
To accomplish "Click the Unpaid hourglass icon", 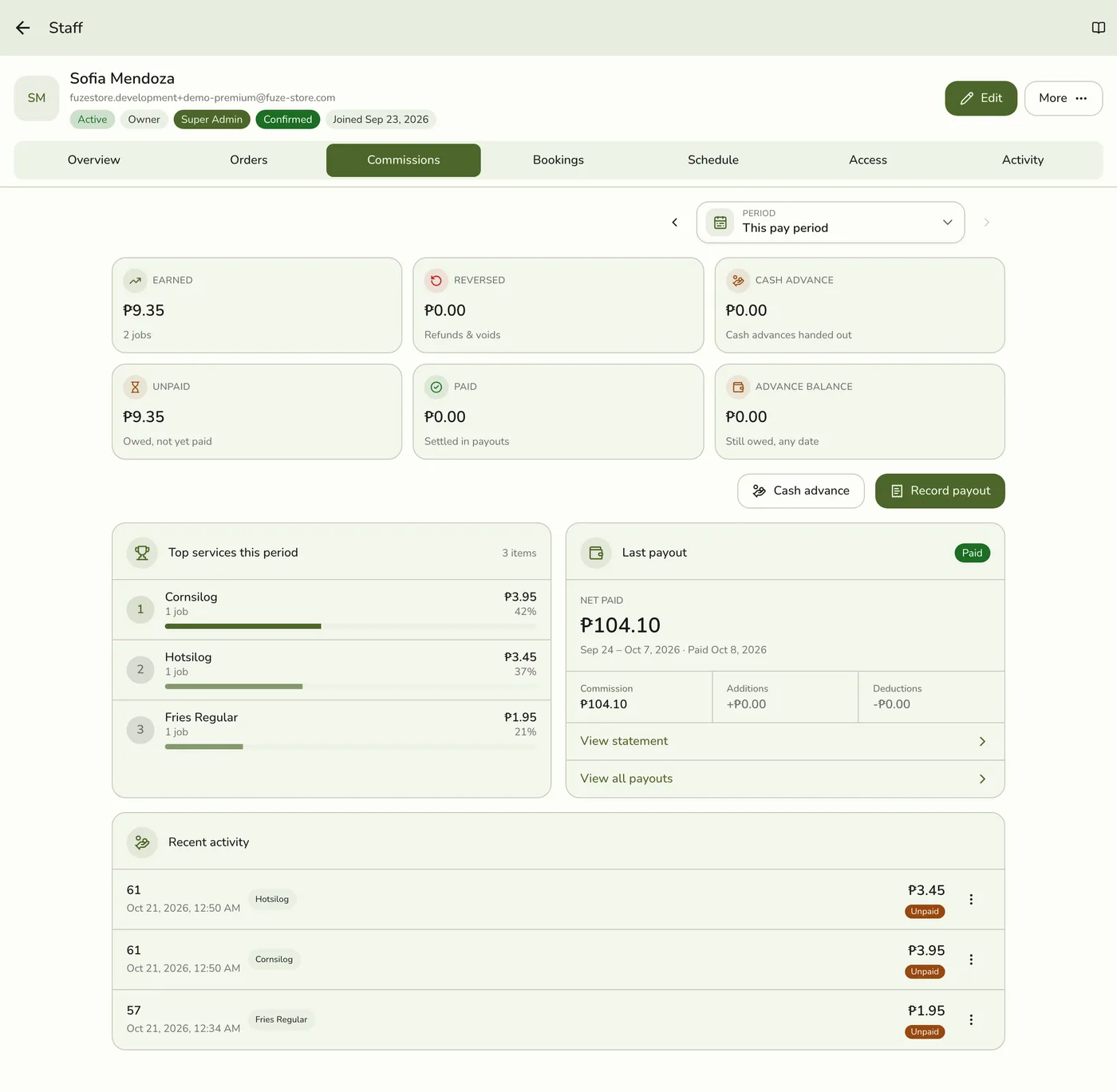I will [x=135, y=387].
